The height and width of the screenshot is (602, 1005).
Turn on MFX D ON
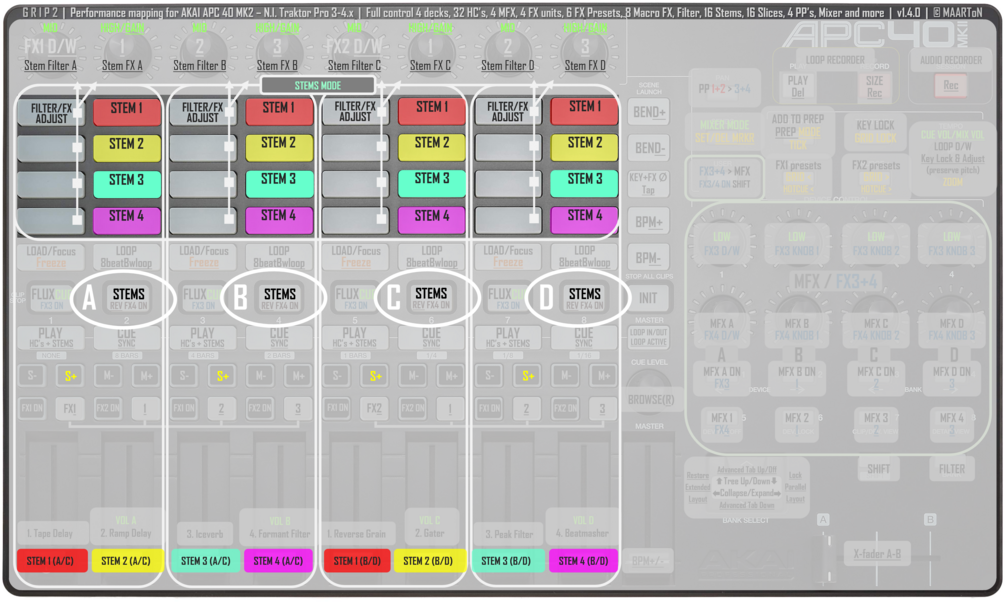[951, 377]
